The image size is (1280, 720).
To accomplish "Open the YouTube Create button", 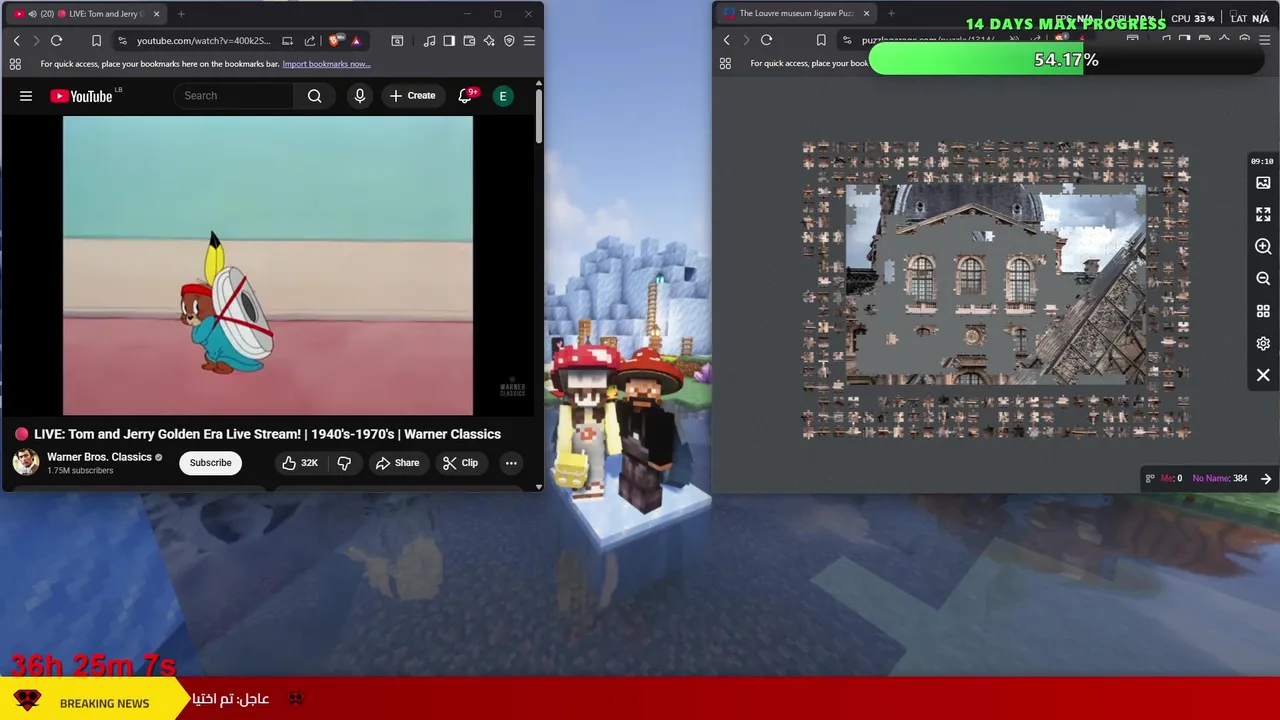I will (x=412, y=96).
